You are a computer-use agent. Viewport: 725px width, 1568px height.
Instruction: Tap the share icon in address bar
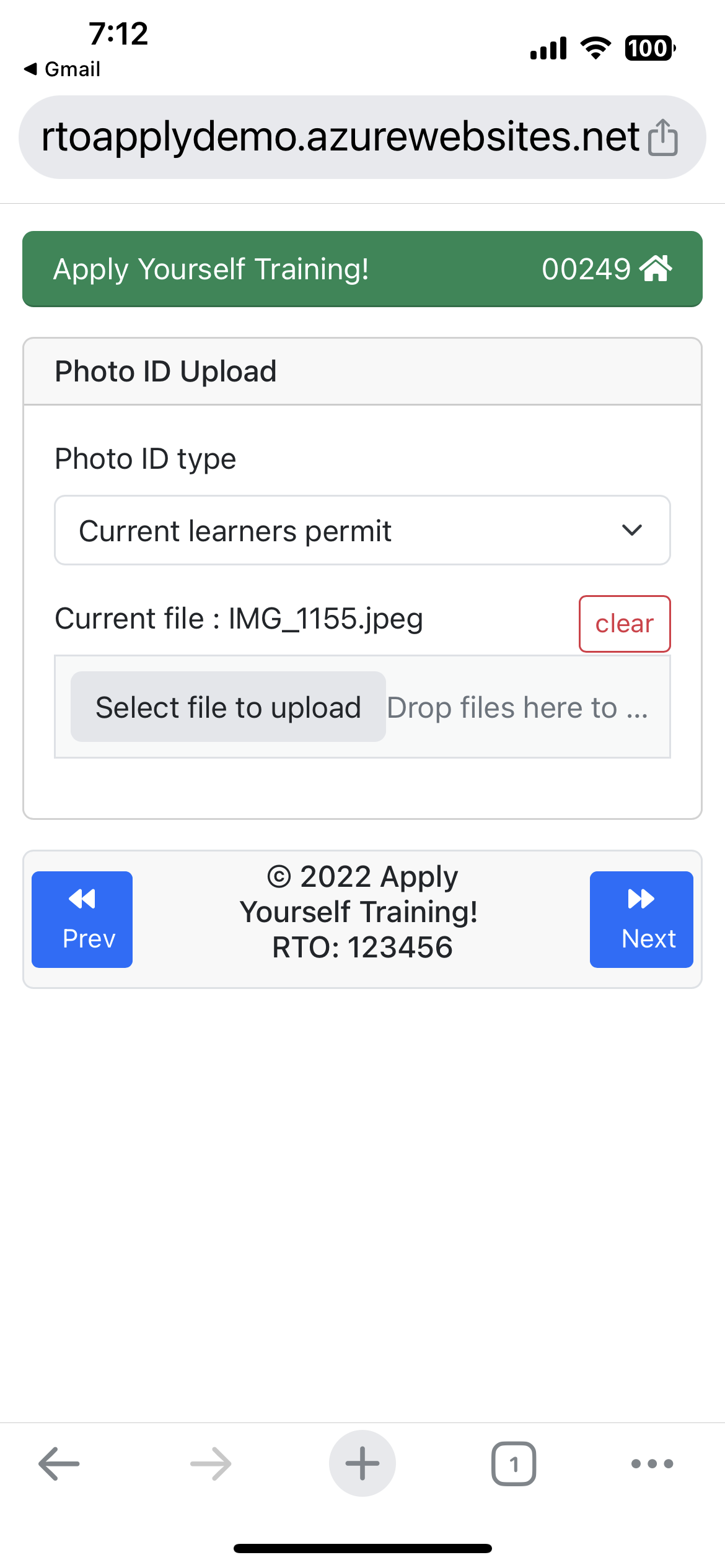[662, 137]
